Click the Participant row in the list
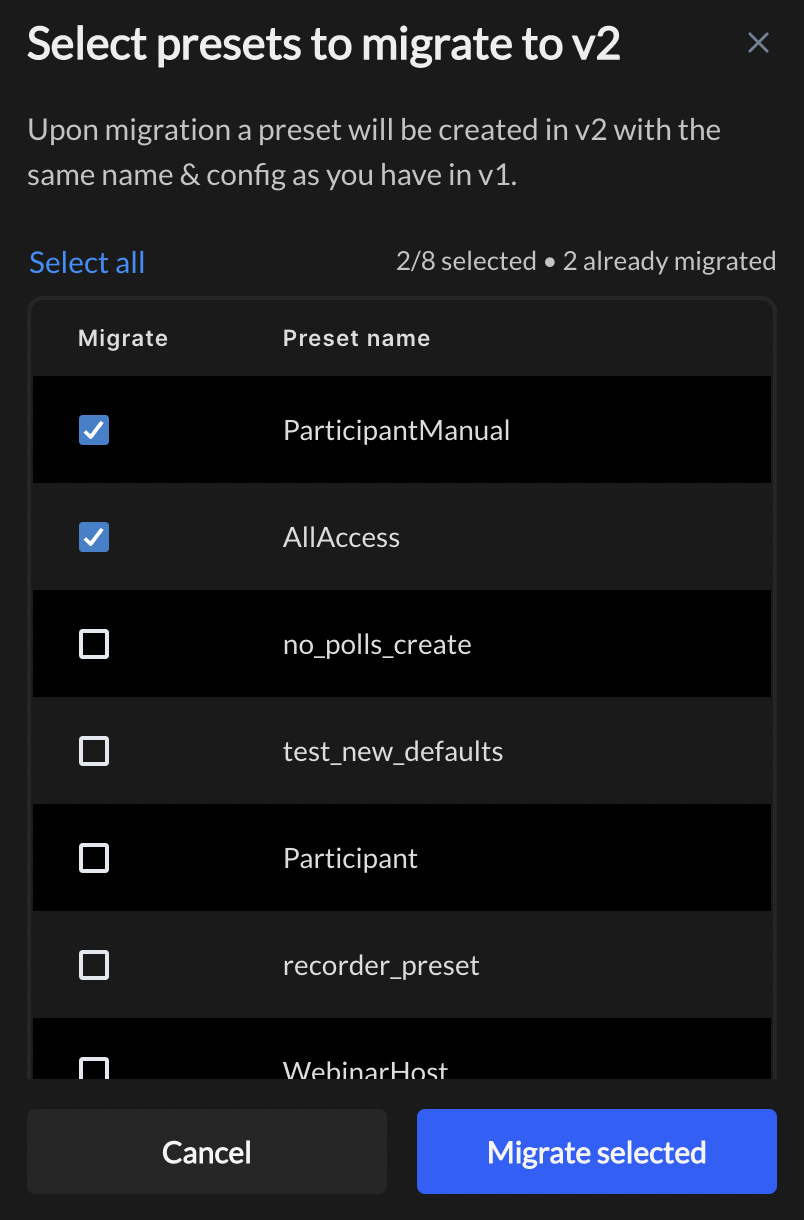The height and width of the screenshot is (1220, 804). pos(350,858)
